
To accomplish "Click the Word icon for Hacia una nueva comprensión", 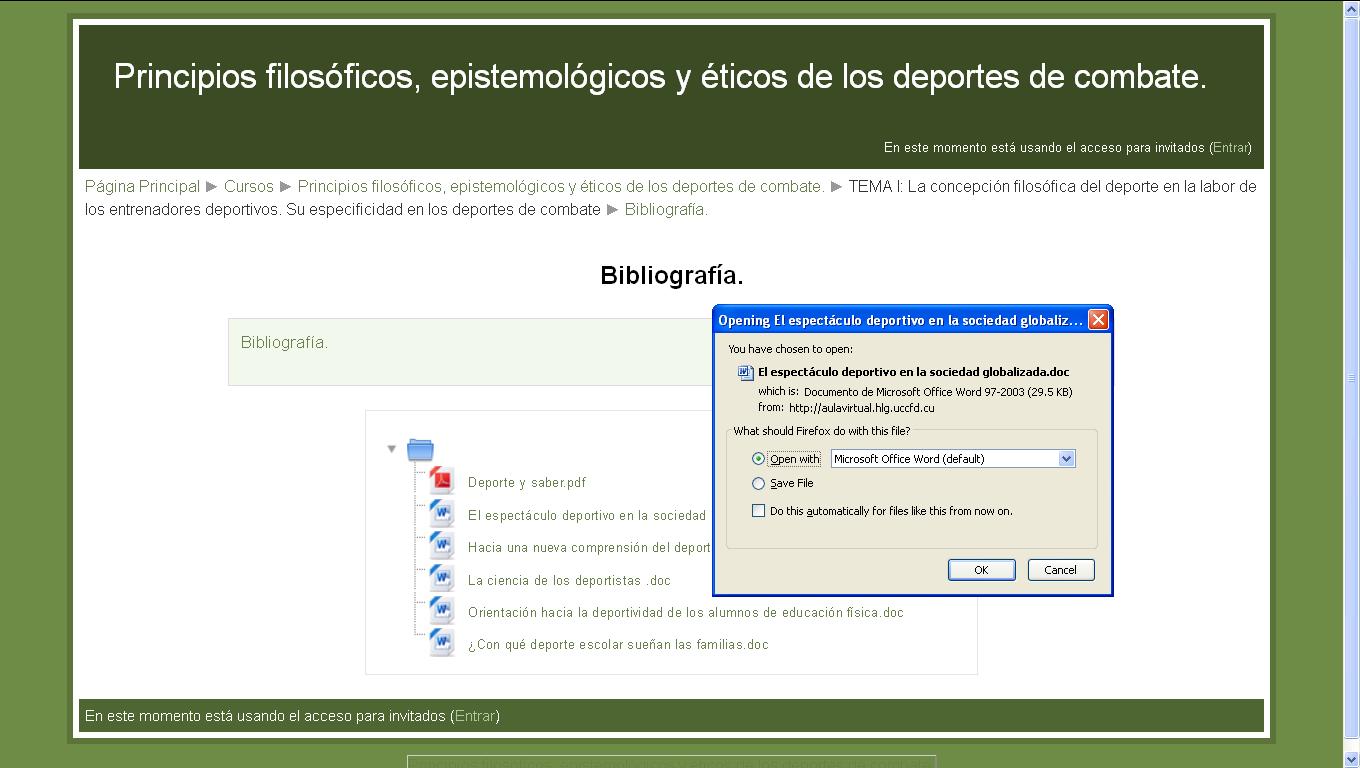I will 442,545.
